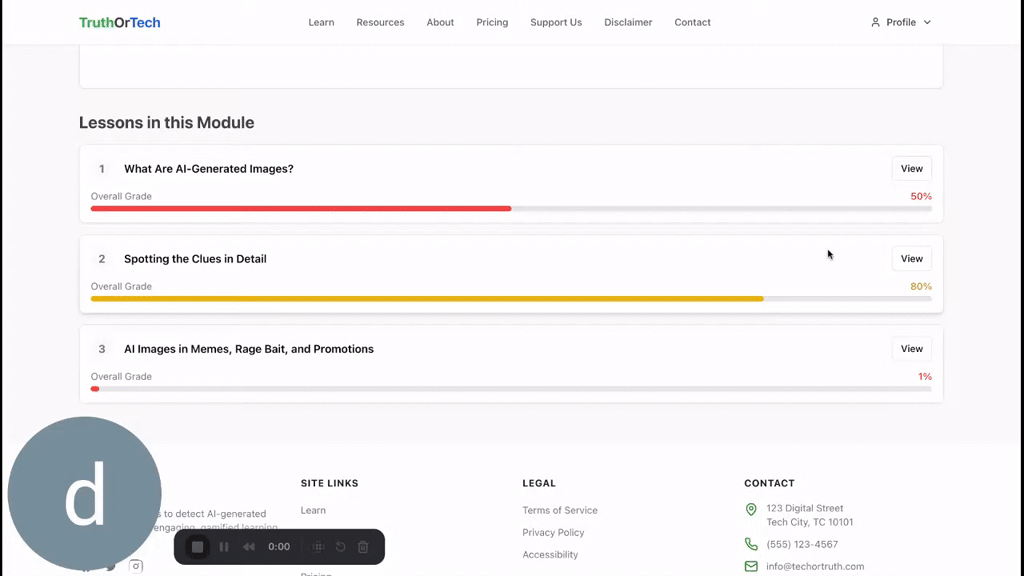Click the TruthOrTech logo

[120, 22]
